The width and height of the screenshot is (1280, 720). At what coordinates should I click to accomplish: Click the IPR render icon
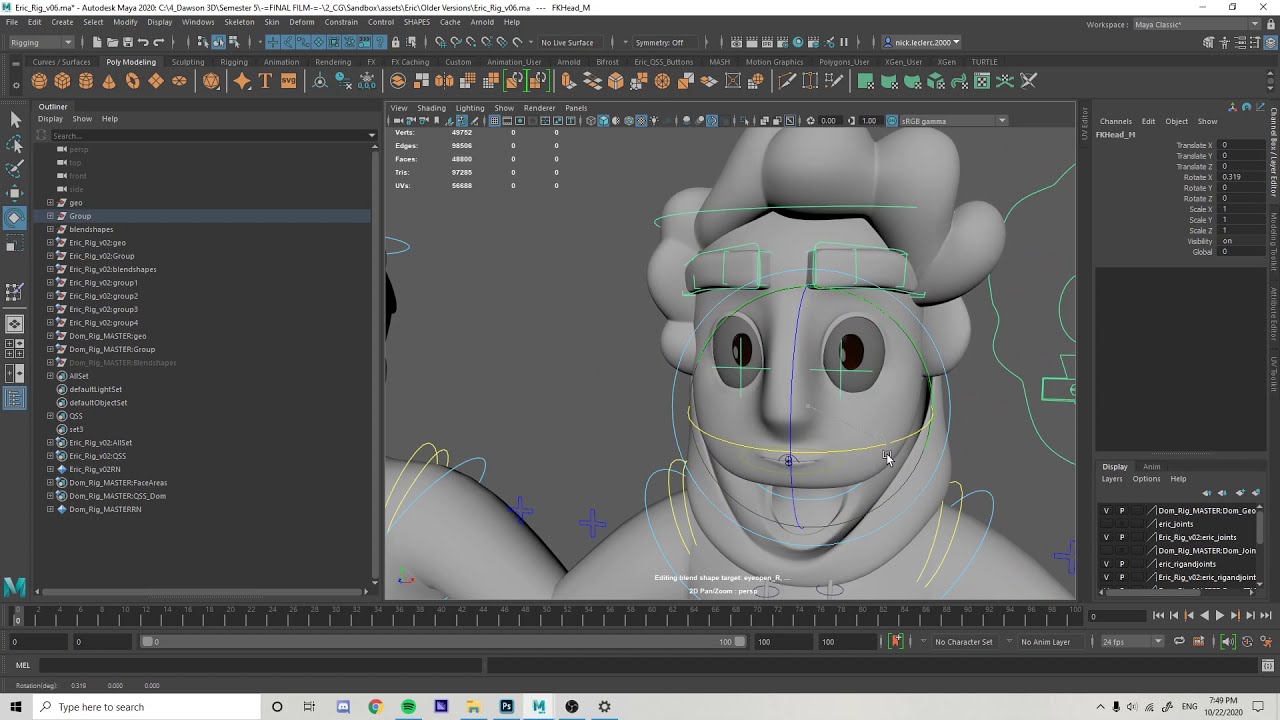[x=767, y=42]
